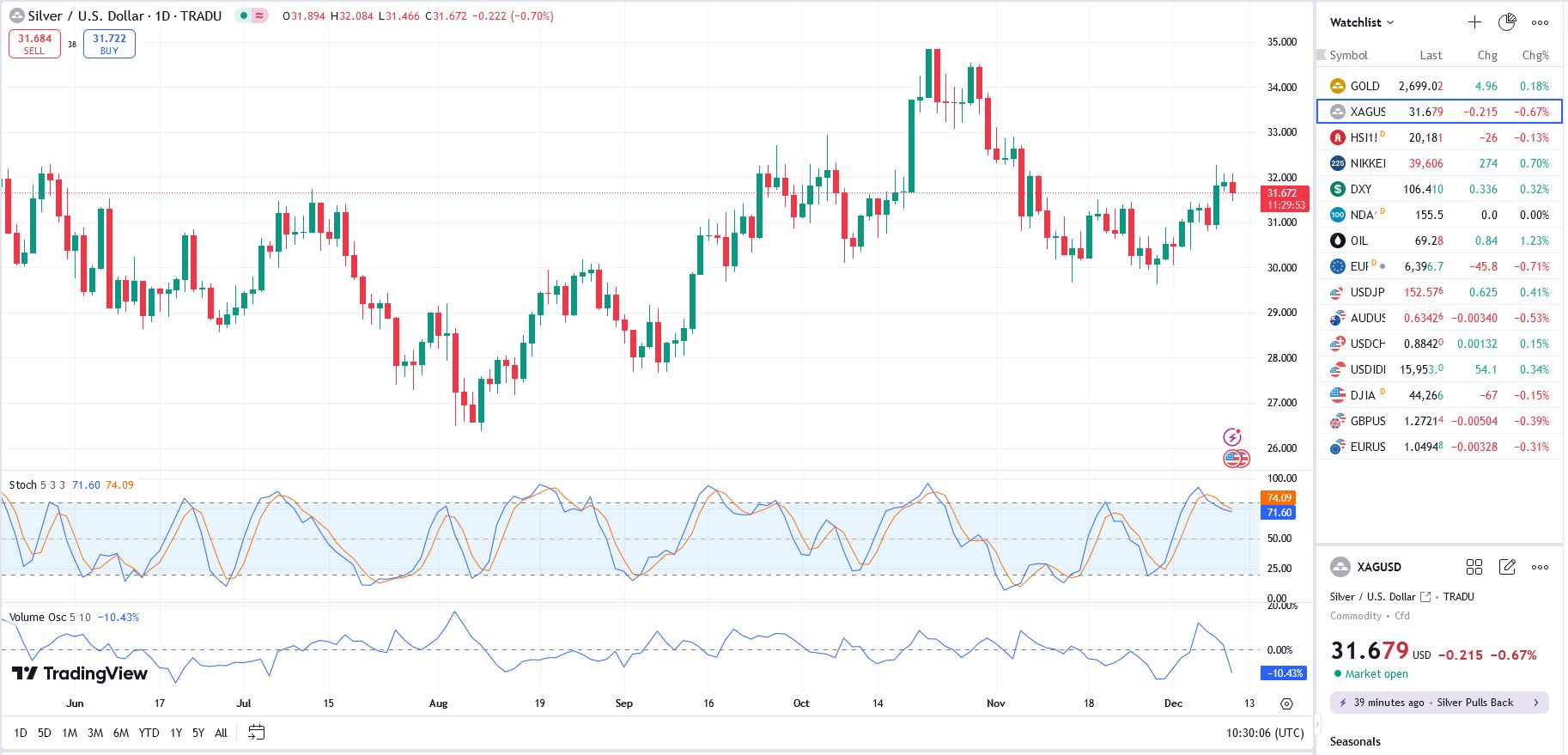The width and height of the screenshot is (1568, 755).
Task: Open XAGUSD details panel three-dots menu
Action: pos(1540,567)
